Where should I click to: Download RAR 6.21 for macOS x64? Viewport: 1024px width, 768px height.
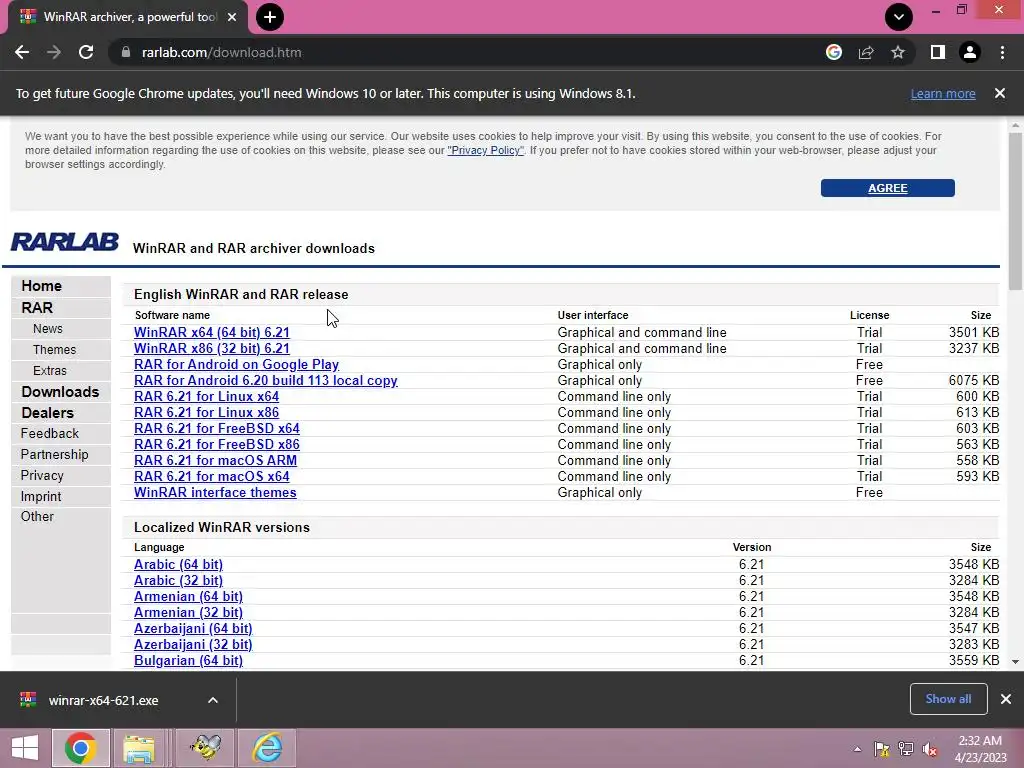point(212,477)
